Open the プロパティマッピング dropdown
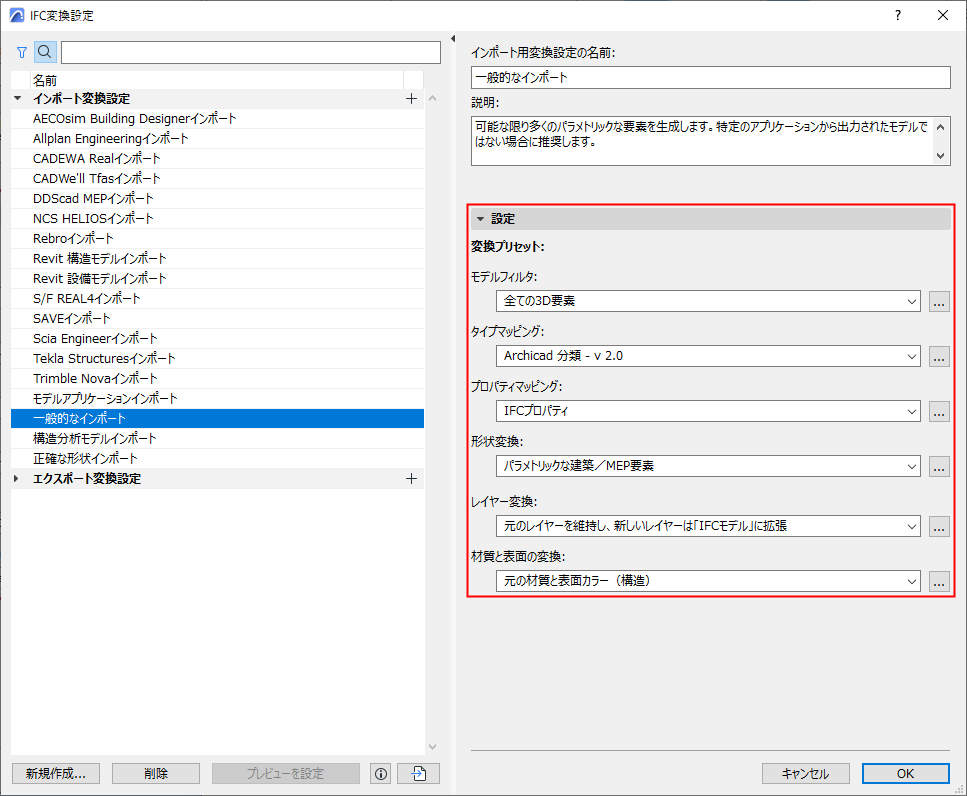This screenshot has height=796, width=967. pyautogui.click(x=708, y=411)
